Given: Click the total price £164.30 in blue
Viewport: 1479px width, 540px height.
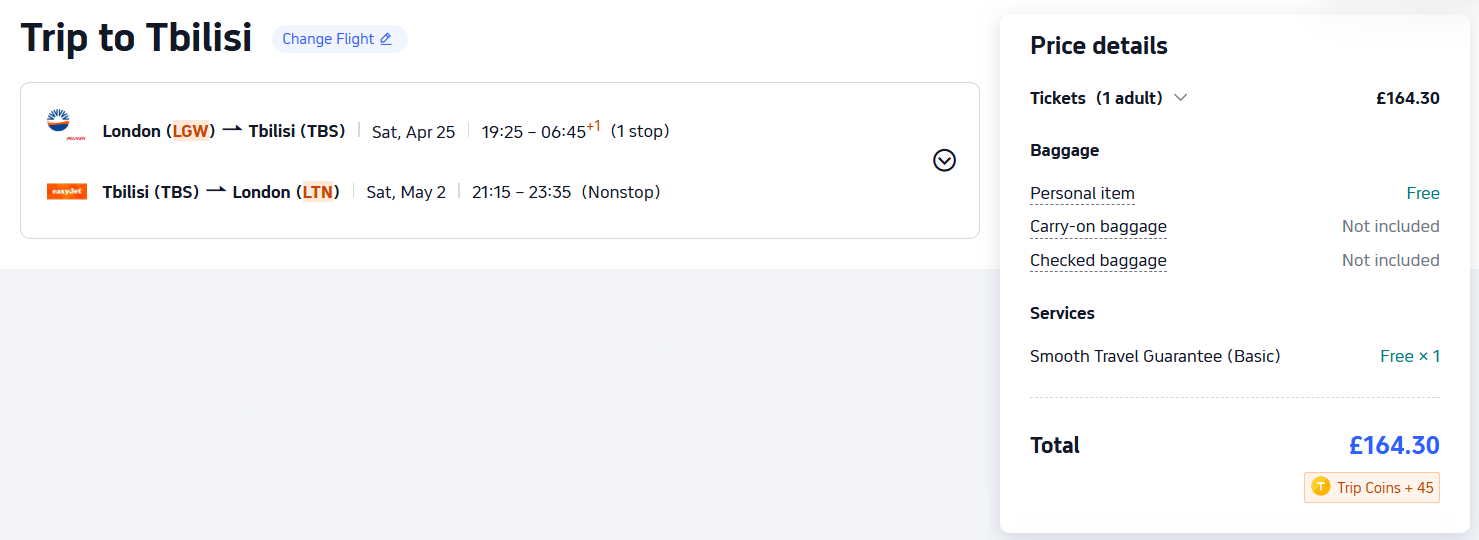Looking at the screenshot, I should click(x=1393, y=445).
